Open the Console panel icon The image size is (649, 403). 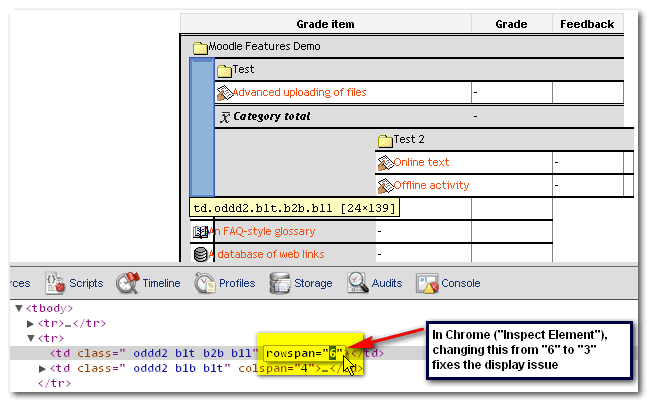(x=427, y=284)
